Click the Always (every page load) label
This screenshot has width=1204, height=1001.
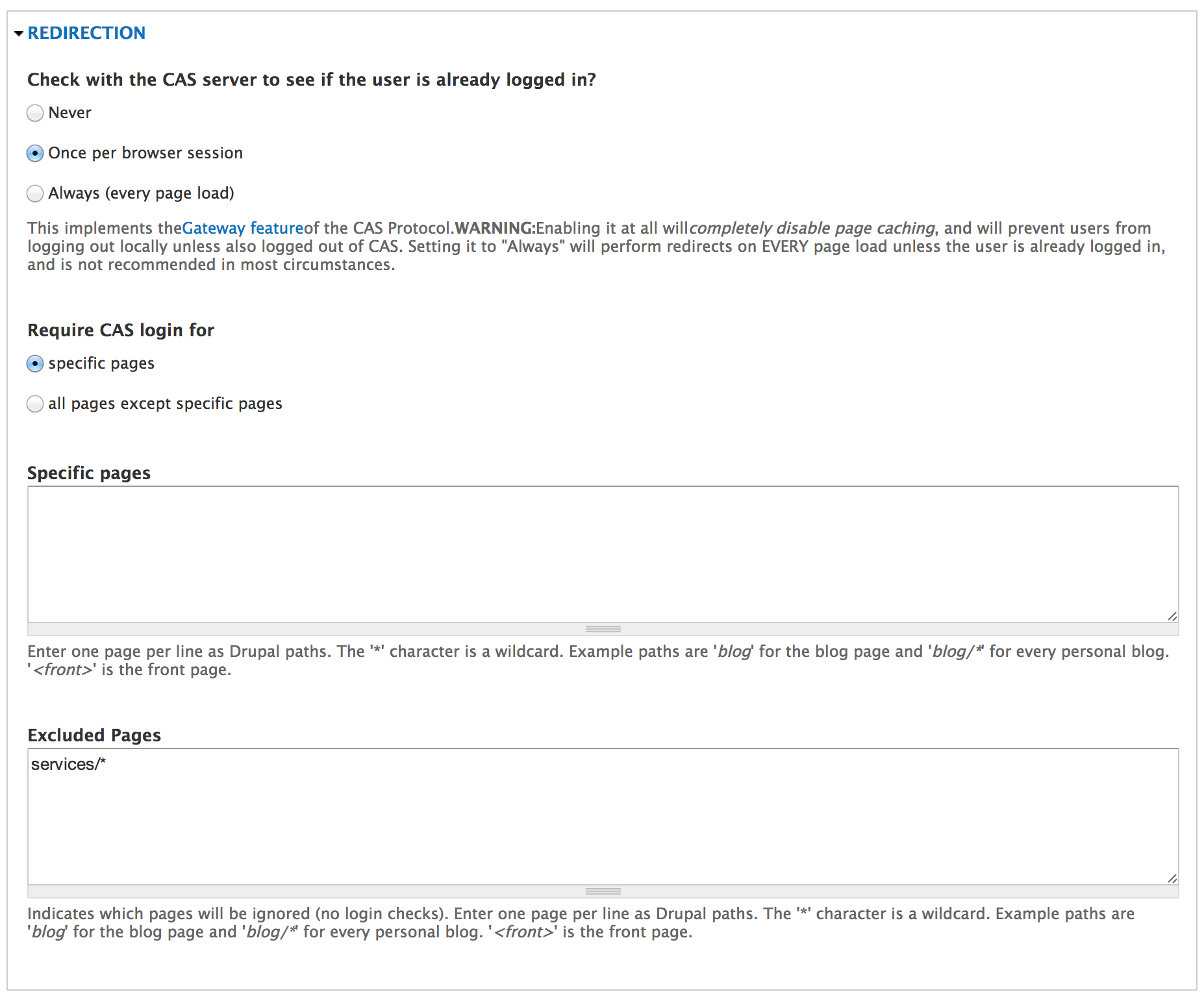pyautogui.click(x=141, y=193)
